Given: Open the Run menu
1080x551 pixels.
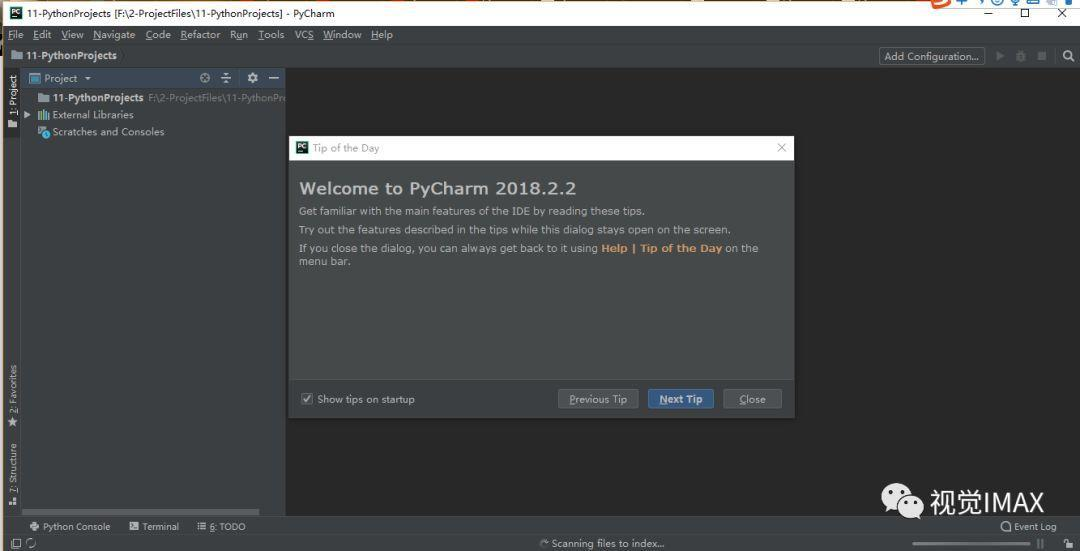Looking at the screenshot, I should [x=239, y=34].
